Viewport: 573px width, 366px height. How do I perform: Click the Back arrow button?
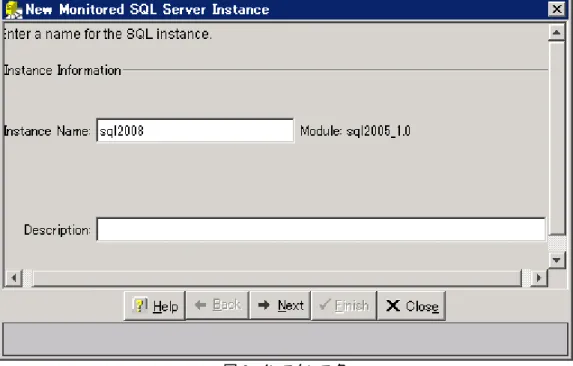coord(217,305)
